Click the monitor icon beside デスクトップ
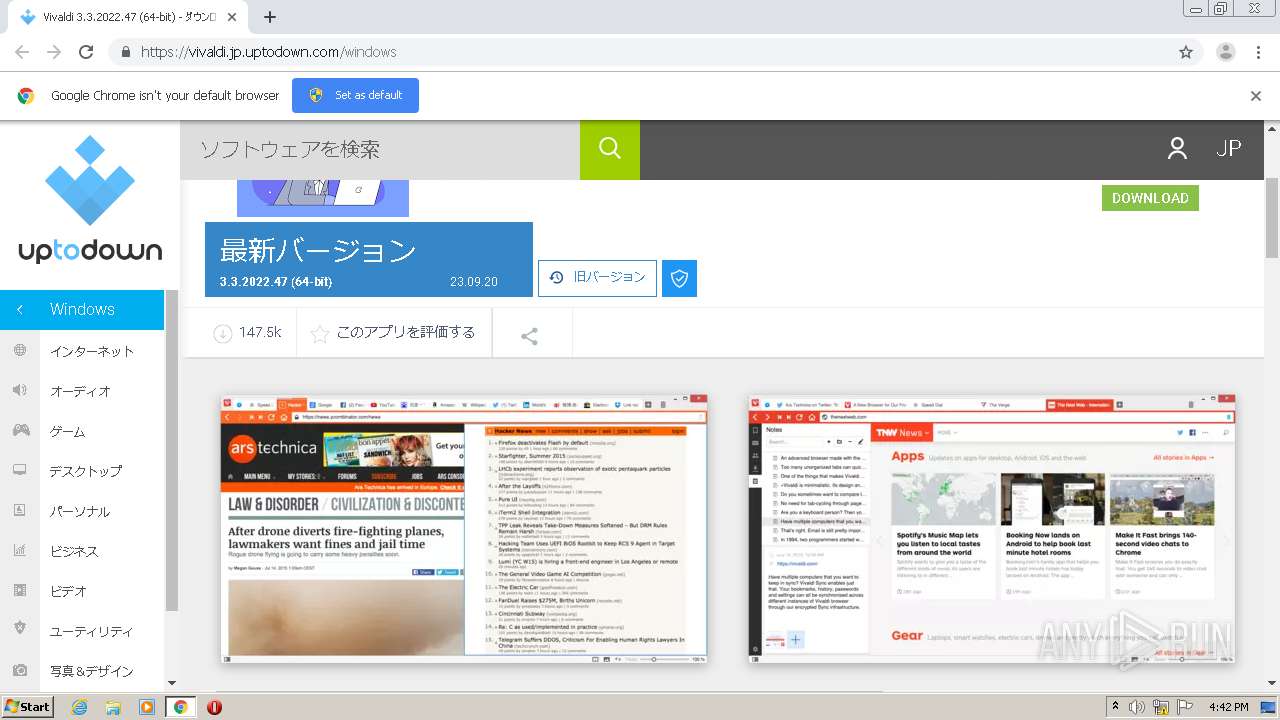 click(x=20, y=470)
